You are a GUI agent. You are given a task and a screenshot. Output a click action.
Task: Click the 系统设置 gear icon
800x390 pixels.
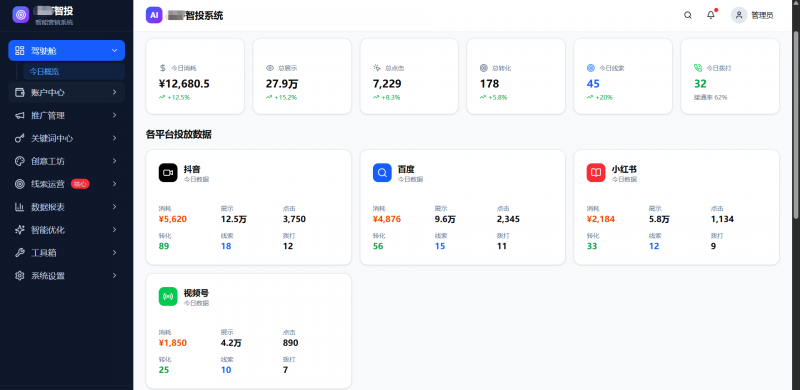(20, 276)
